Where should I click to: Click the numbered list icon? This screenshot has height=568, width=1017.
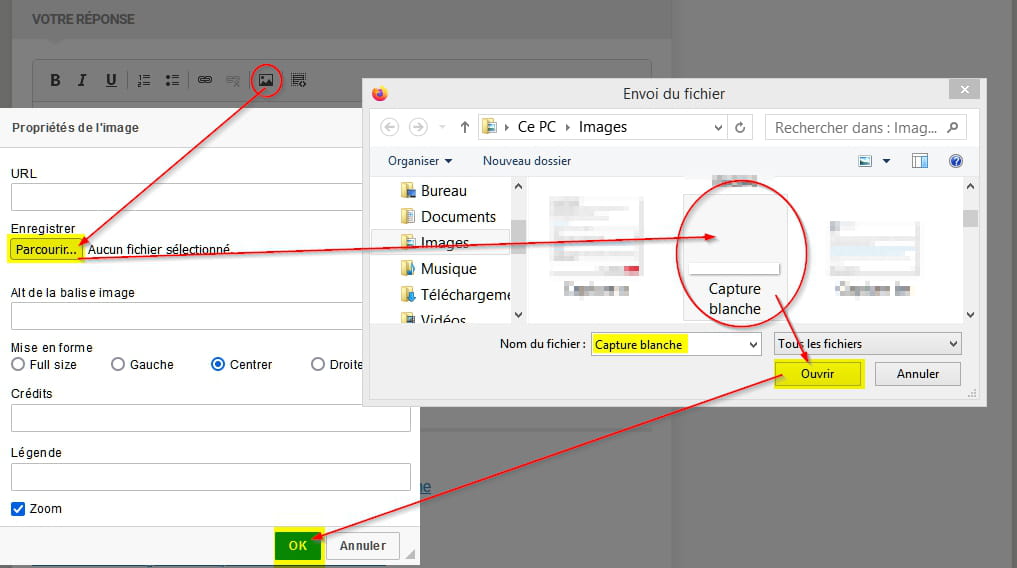[x=143, y=80]
